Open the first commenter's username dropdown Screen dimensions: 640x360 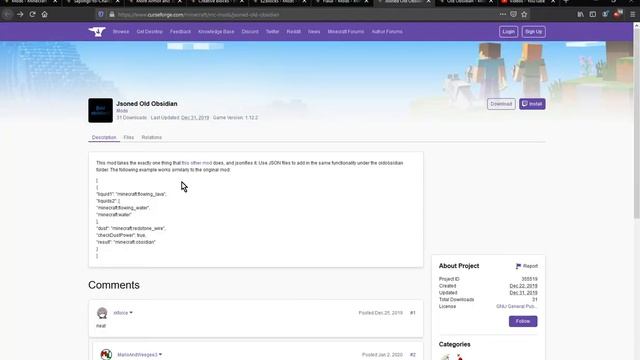[x=123, y=313]
